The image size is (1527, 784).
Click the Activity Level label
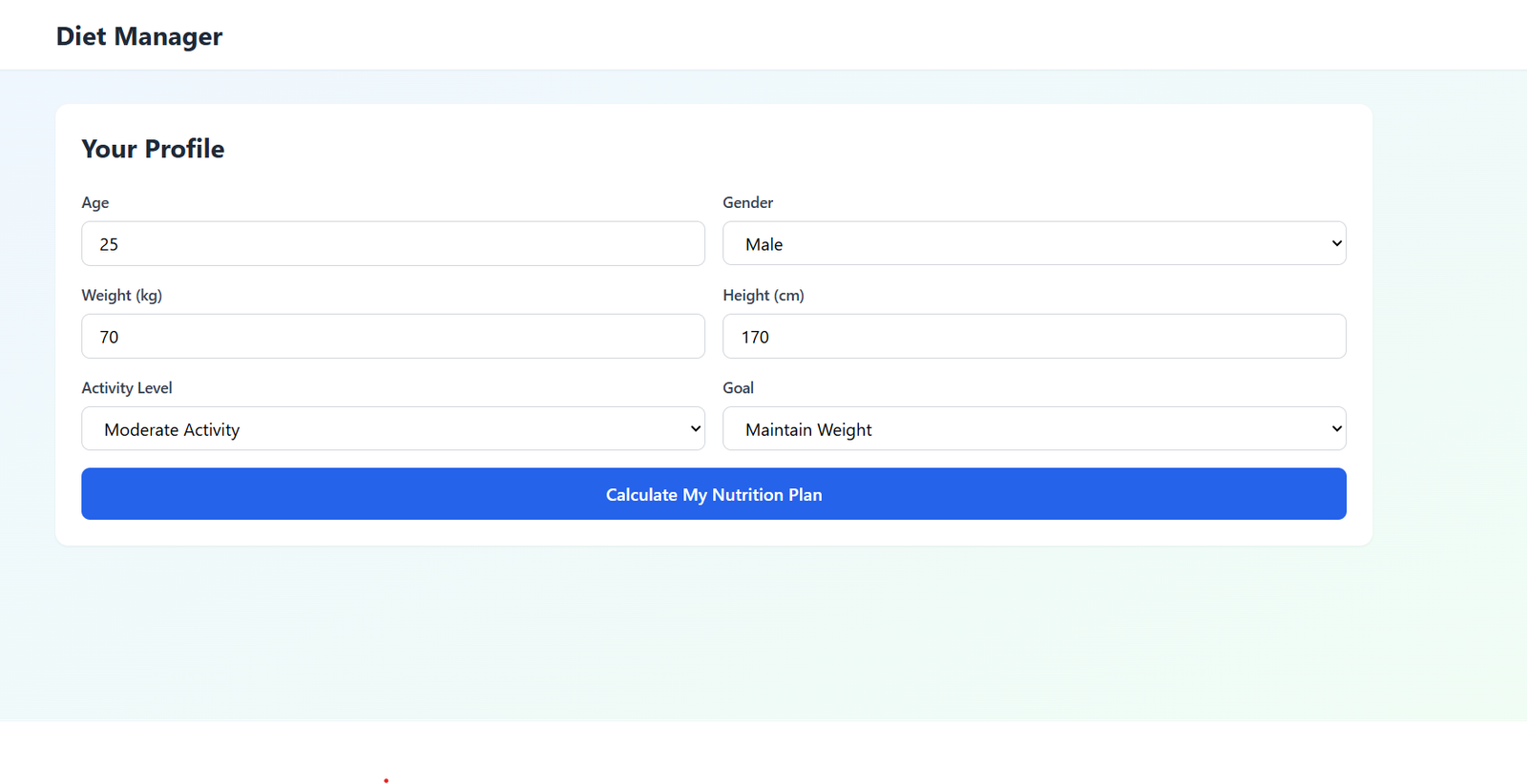(x=127, y=388)
